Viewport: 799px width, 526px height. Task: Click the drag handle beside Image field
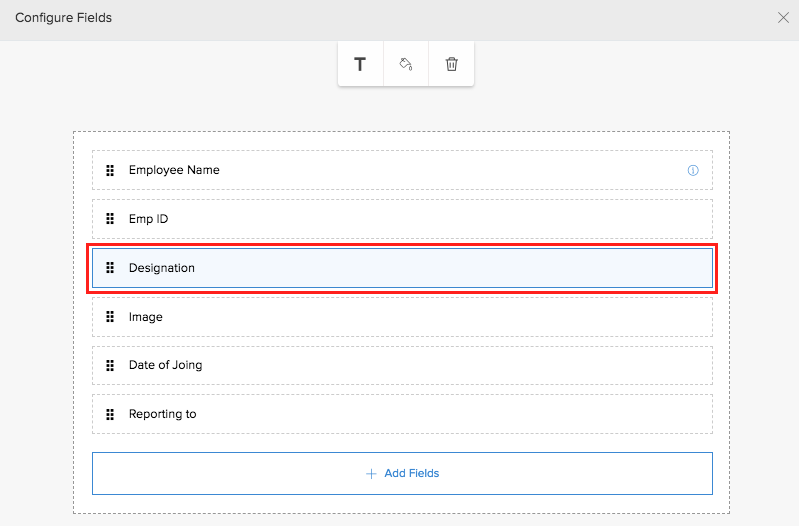tap(110, 317)
